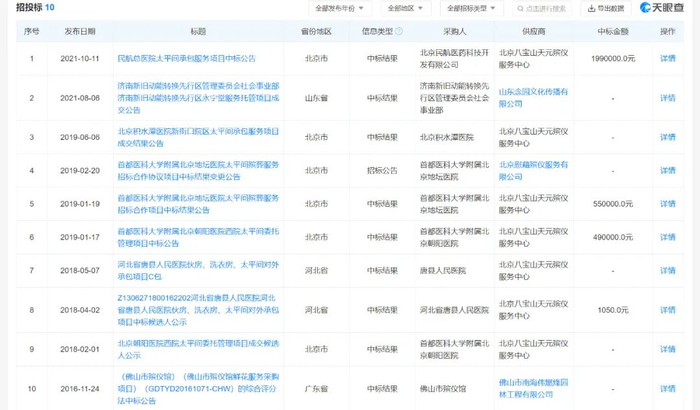Click the info icon beside 信息类型 header
The image size is (700, 410).
tap(399, 31)
